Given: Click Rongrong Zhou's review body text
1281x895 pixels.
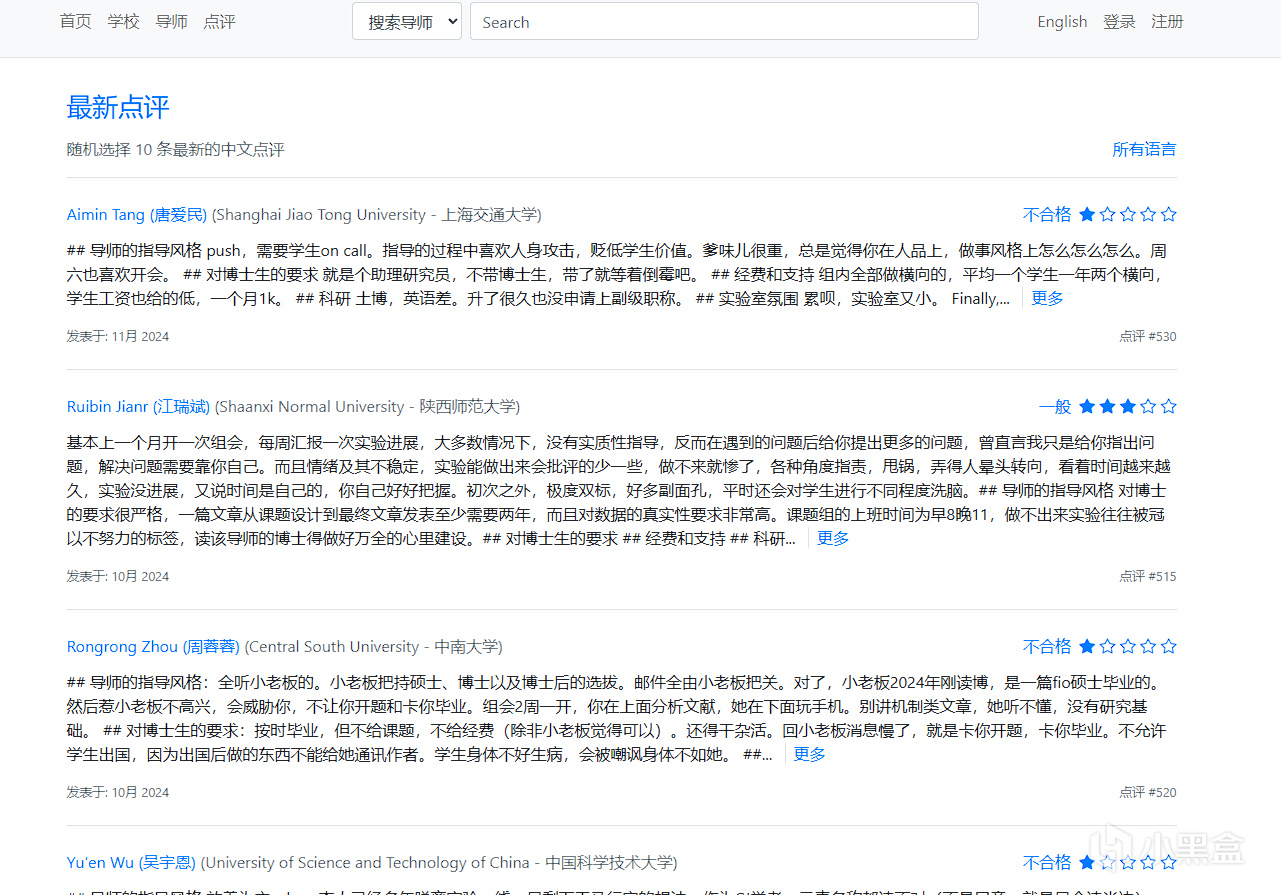Looking at the screenshot, I should coord(617,718).
